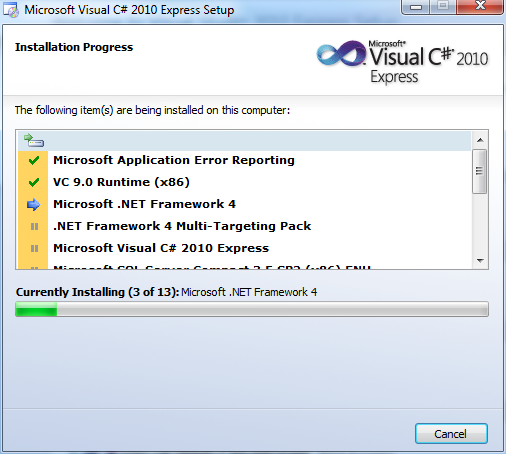506x454 pixels.
Task: Click the scroll up arrow of the items list
Action: (x=480, y=140)
